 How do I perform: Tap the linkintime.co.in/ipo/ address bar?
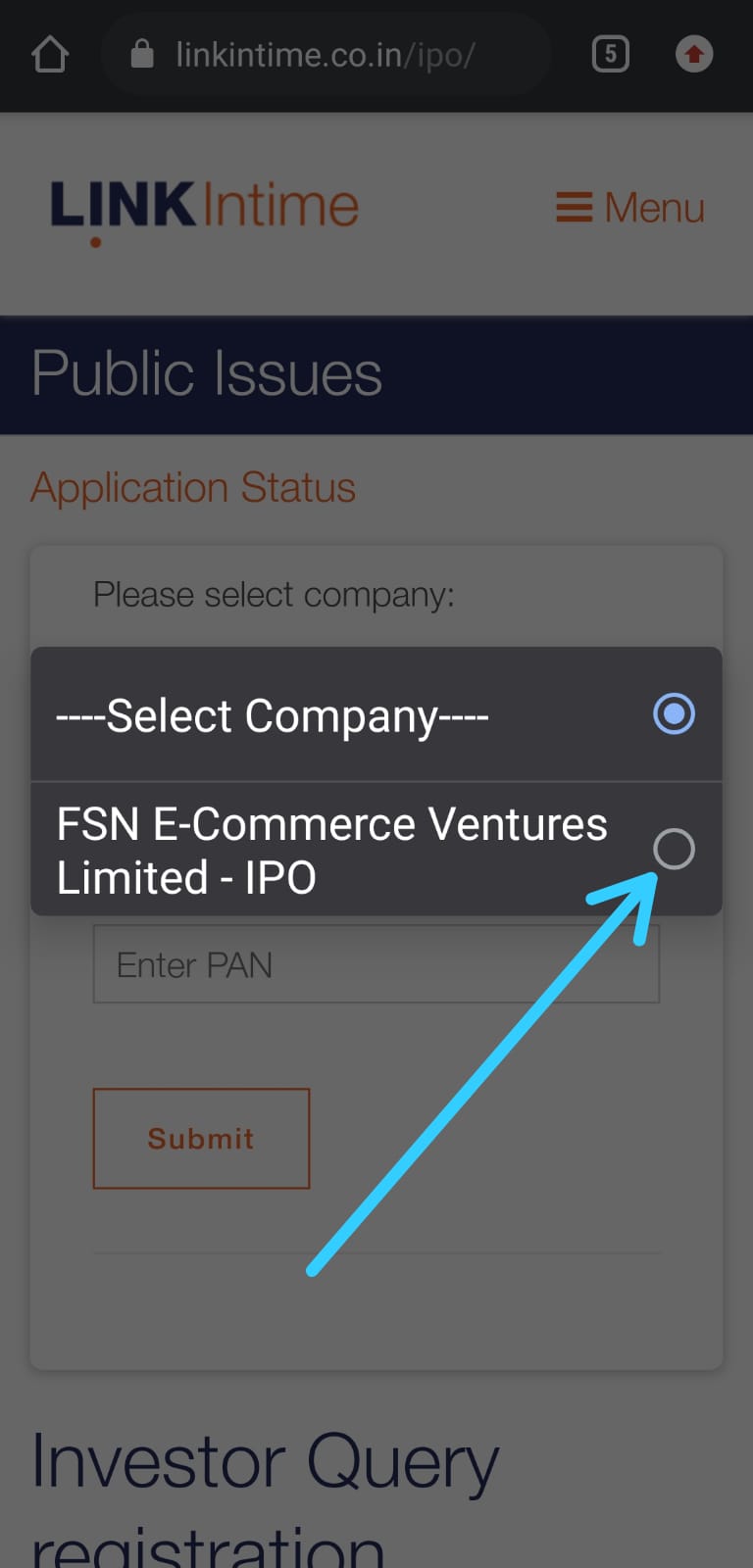[x=325, y=55]
